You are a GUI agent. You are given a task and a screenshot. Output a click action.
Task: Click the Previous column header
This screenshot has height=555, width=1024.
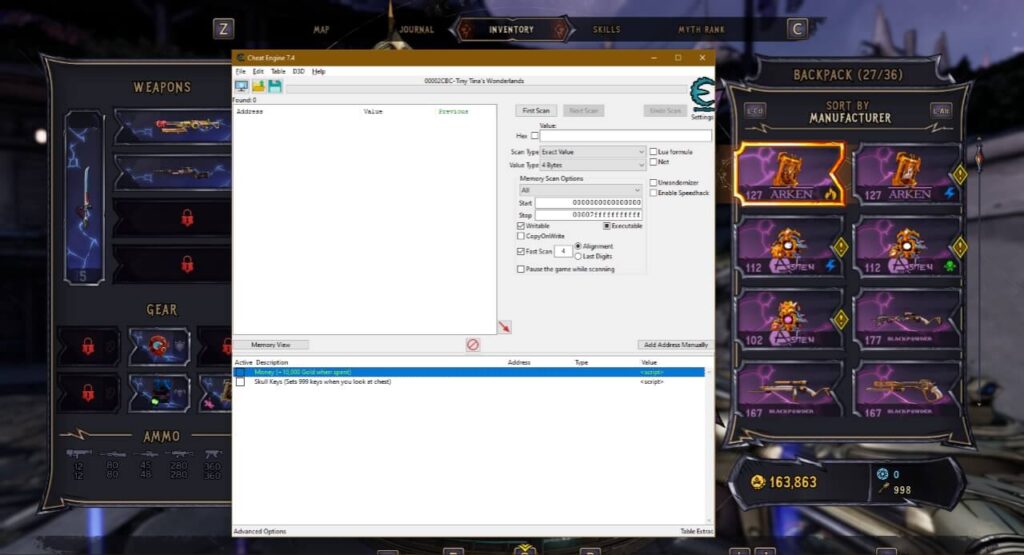[453, 112]
